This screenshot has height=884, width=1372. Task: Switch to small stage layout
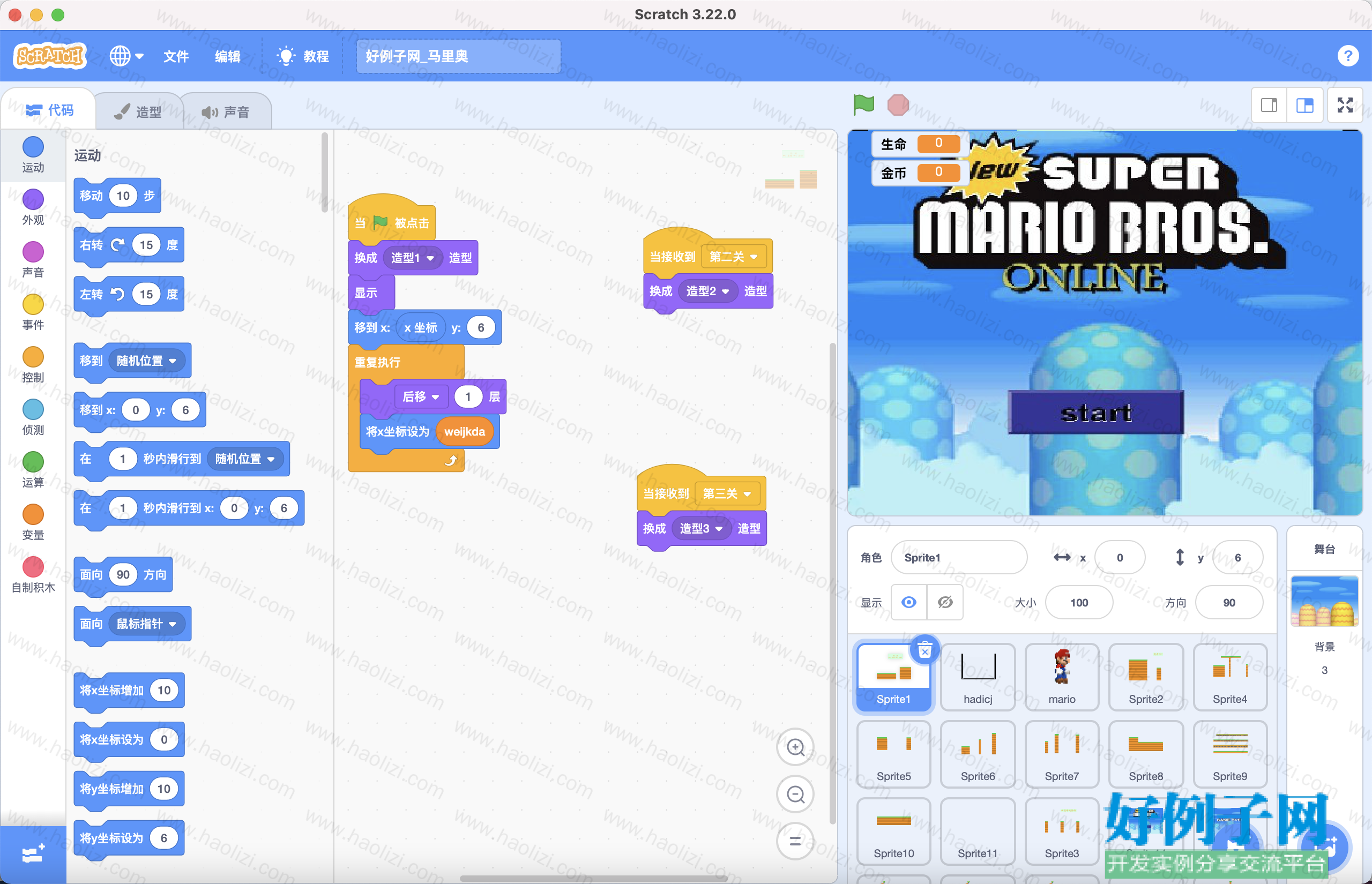(1269, 105)
